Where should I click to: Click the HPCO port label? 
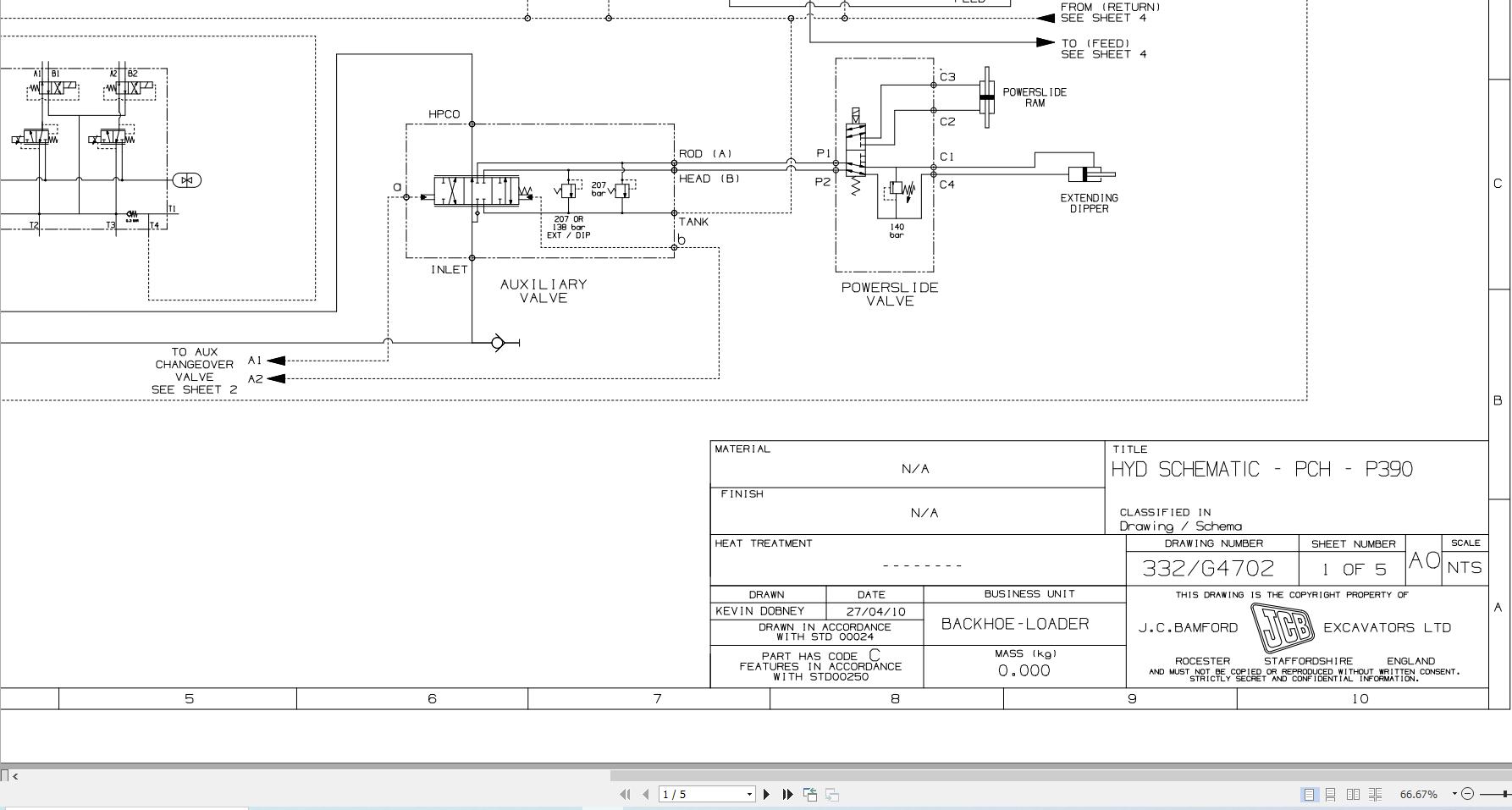(444, 114)
